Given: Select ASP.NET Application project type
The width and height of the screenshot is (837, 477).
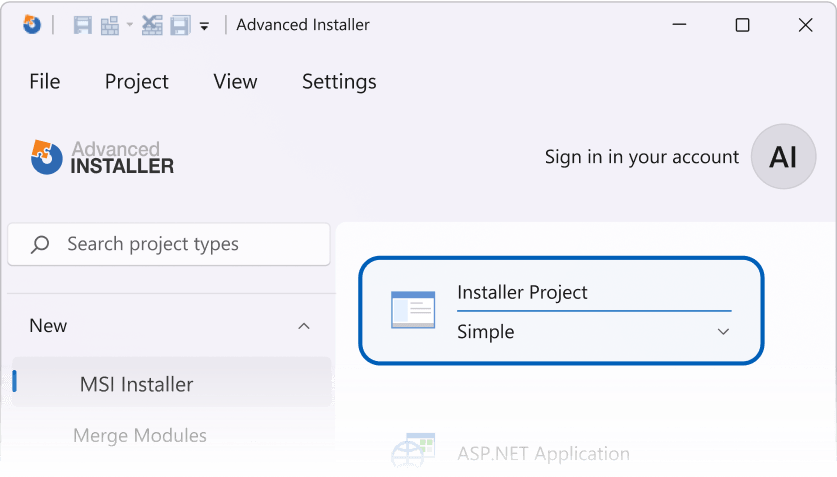Looking at the screenshot, I should tap(543, 454).
